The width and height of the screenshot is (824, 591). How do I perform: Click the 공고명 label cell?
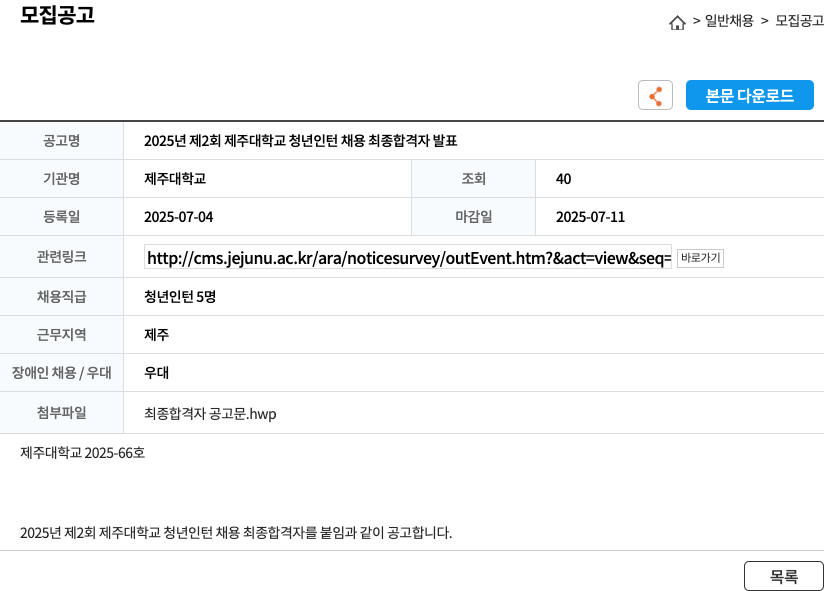coord(61,141)
